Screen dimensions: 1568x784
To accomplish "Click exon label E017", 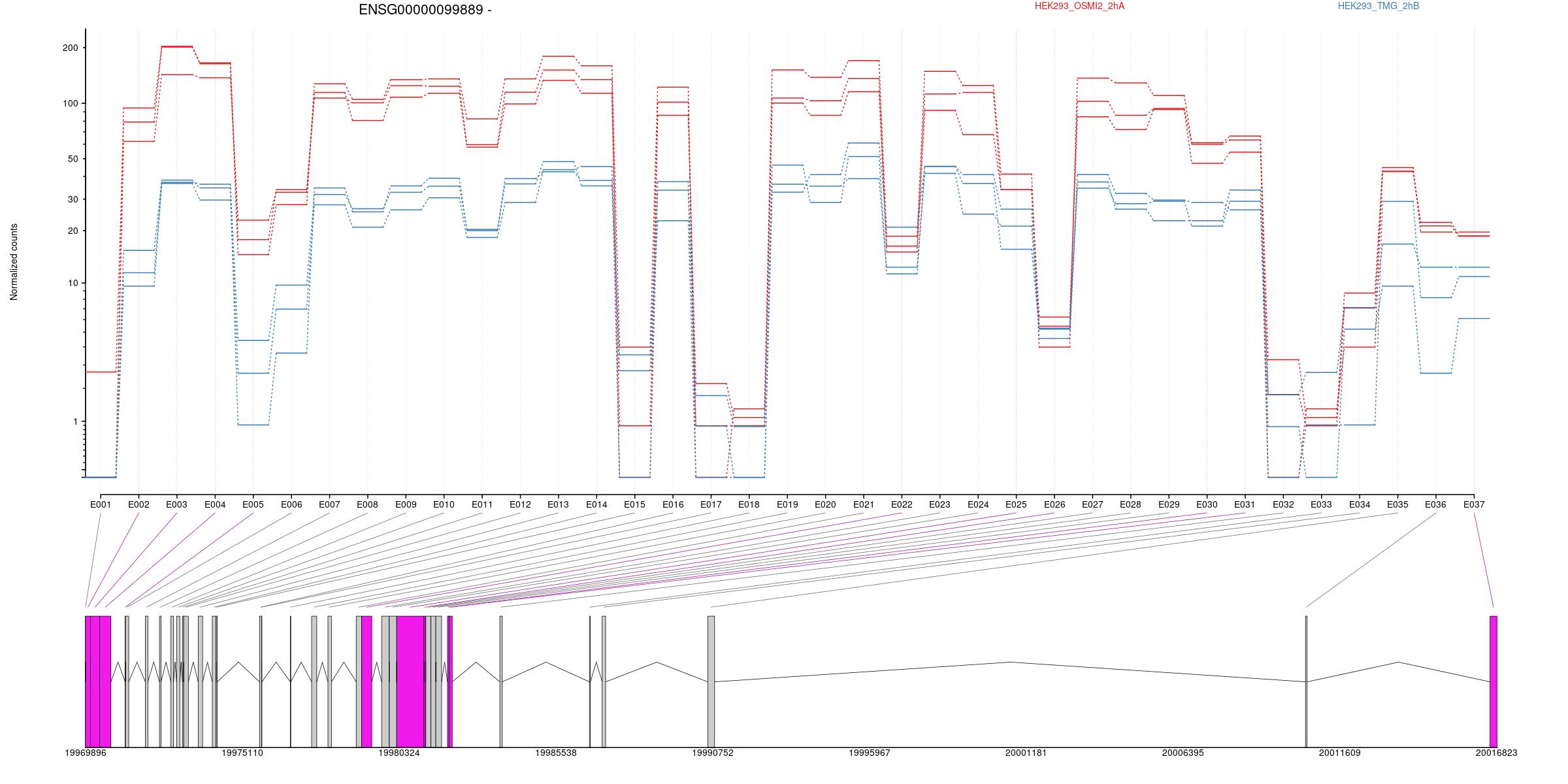I will (x=711, y=504).
